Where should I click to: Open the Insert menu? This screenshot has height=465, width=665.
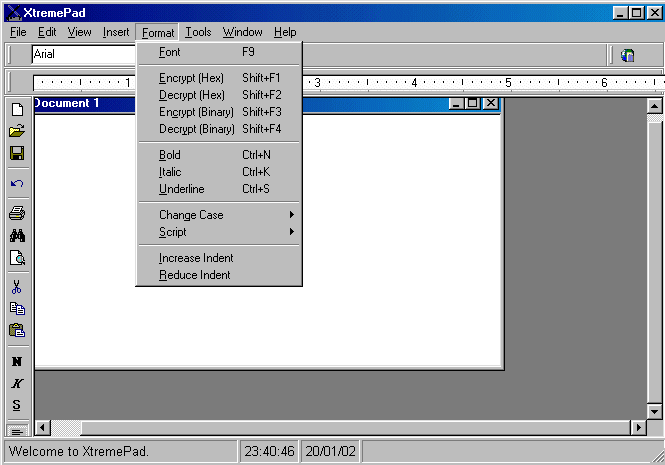click(x=116, y=32)
